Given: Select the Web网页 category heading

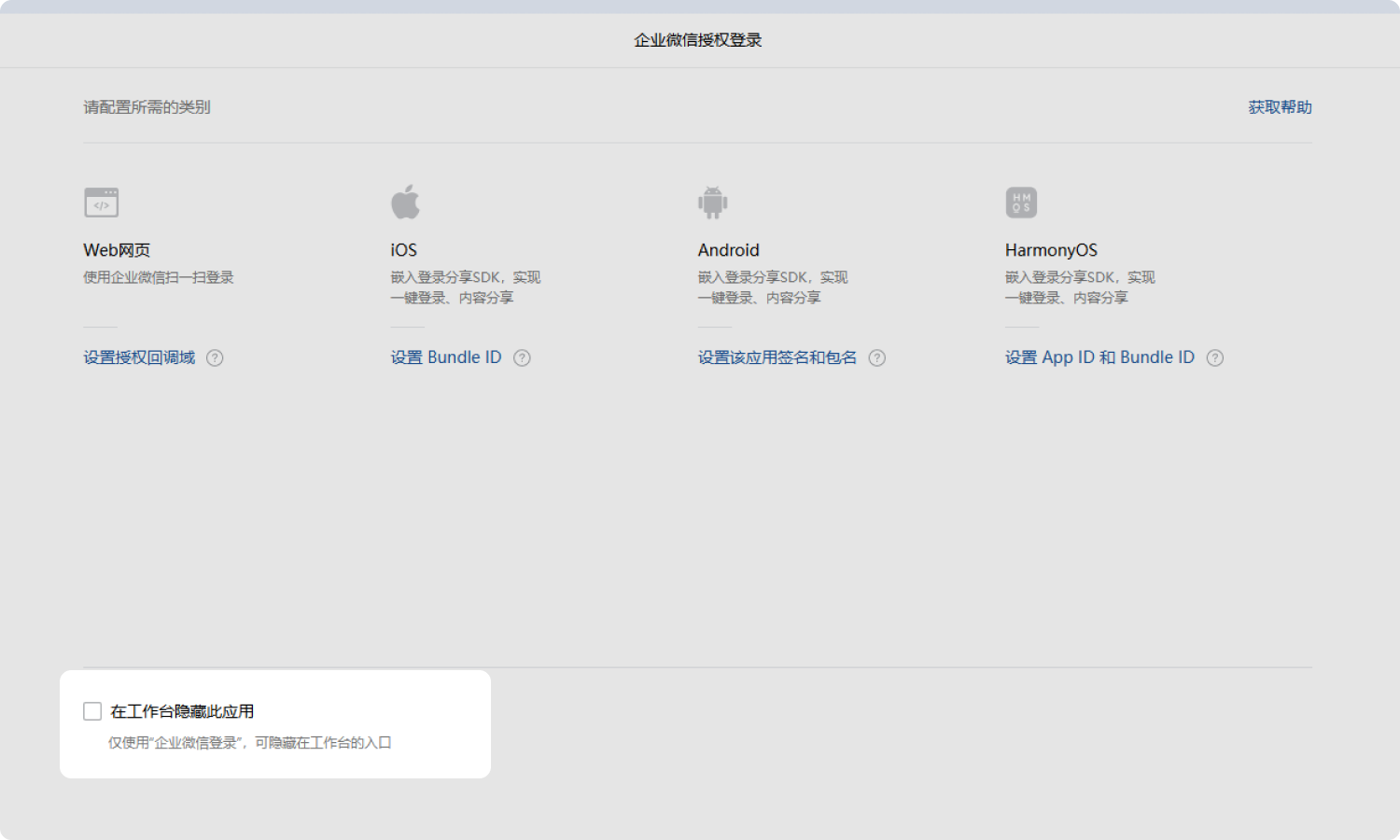Looking at the screenshot, I should (x=117, y=250).
